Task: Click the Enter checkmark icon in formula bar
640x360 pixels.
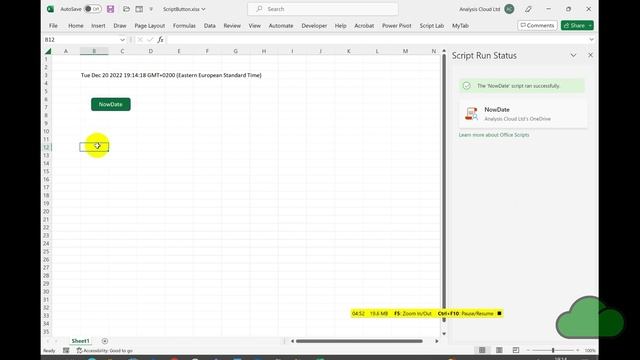Action: [150, 40]
